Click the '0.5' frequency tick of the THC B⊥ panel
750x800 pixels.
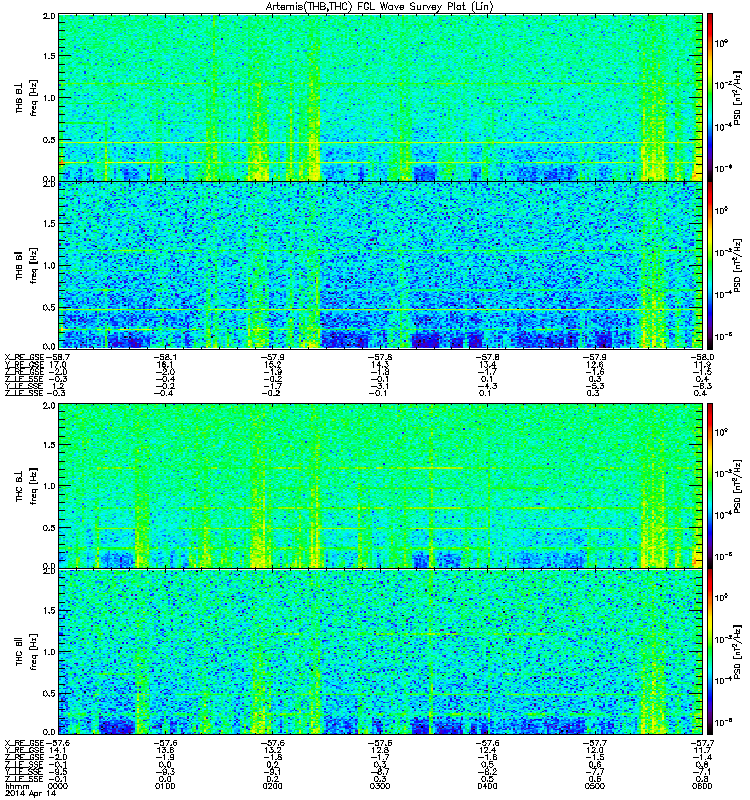pyautogui.click(x=49, y=528)
